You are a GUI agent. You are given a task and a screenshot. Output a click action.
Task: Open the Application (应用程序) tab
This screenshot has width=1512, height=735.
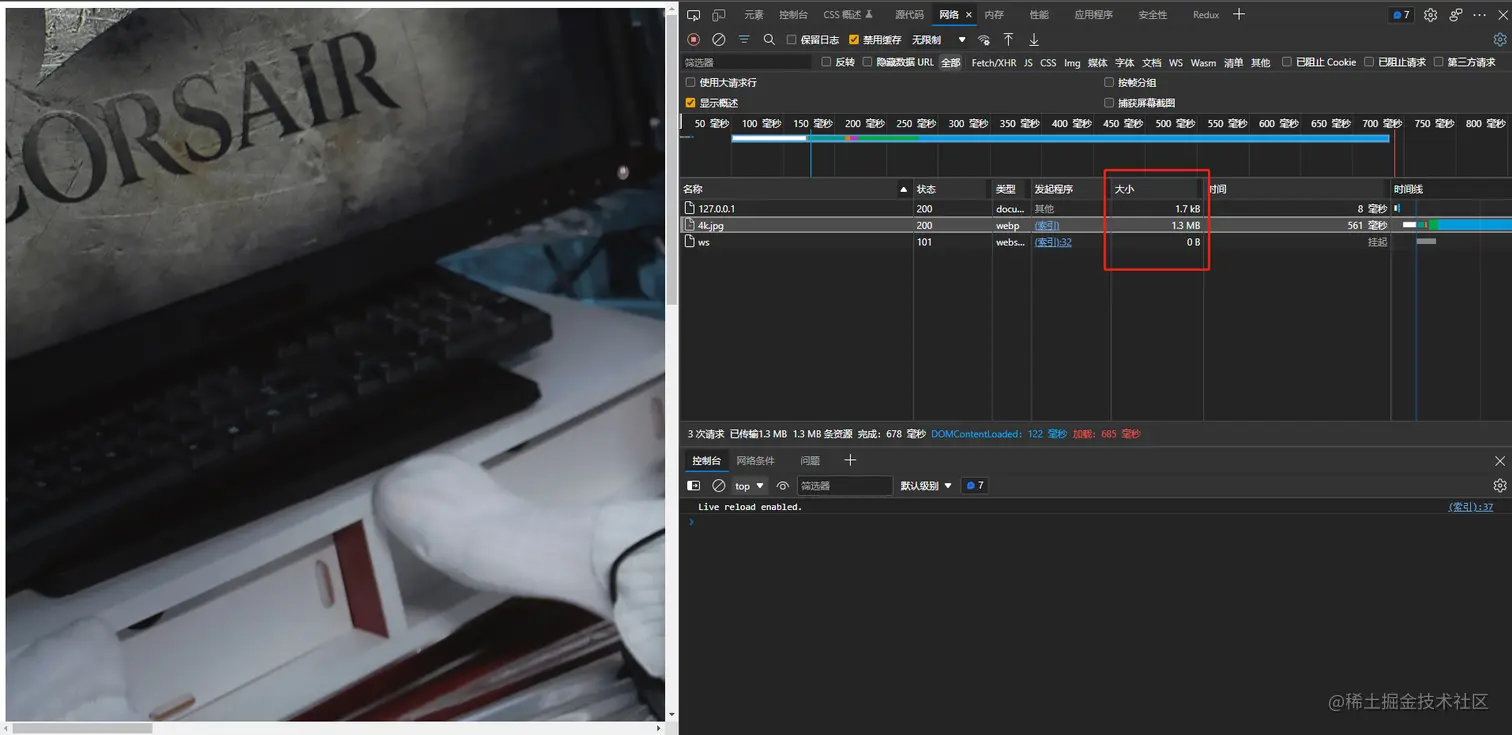pyautogui.click(x=1093, y=15)
